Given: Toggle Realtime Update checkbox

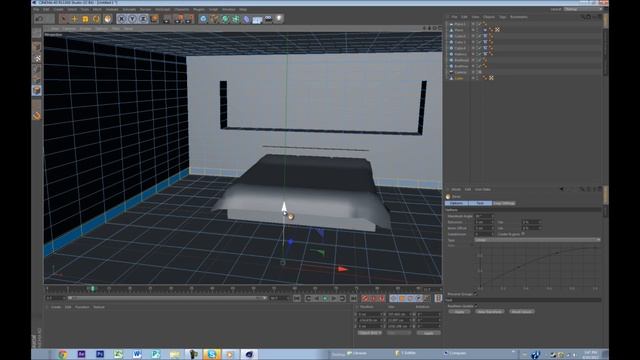Looking at the screenshot, I should coord(476,306).
